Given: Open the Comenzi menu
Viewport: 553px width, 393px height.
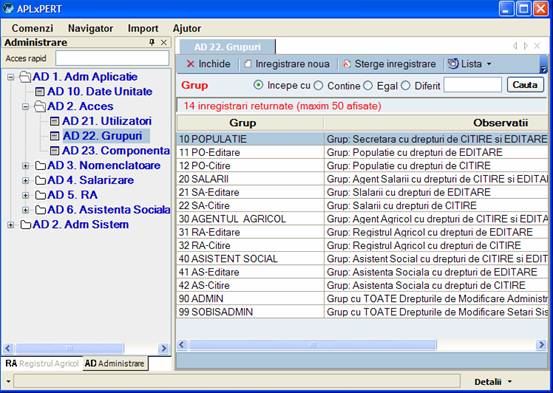Looking at the screenshot, I should 32,28.
